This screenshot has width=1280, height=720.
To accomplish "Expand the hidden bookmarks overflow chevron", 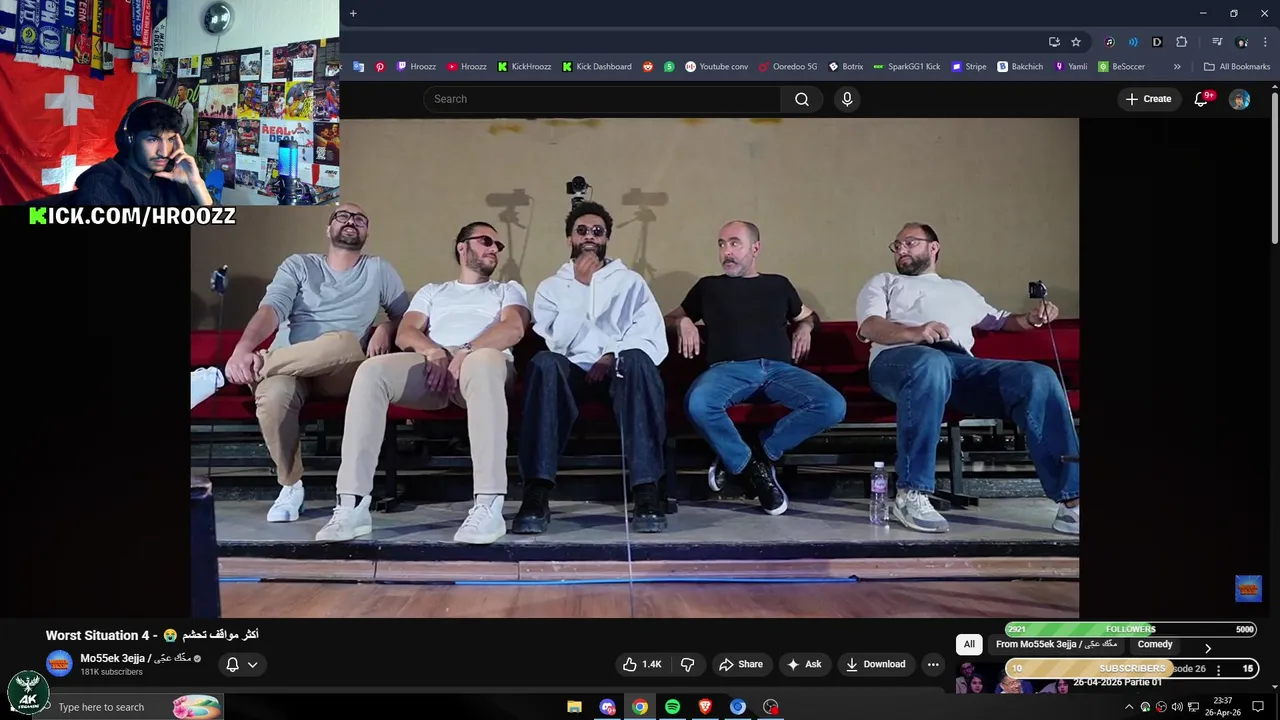I will point(1177,67).
